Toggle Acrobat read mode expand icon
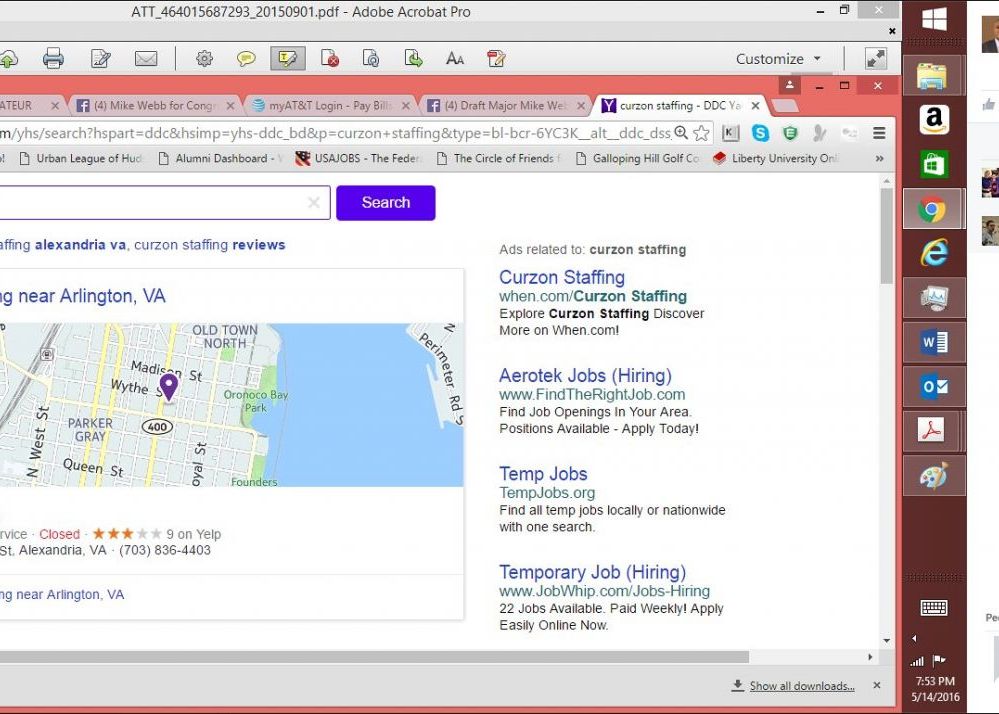999x714 pixels. click(x=876, y=59)
